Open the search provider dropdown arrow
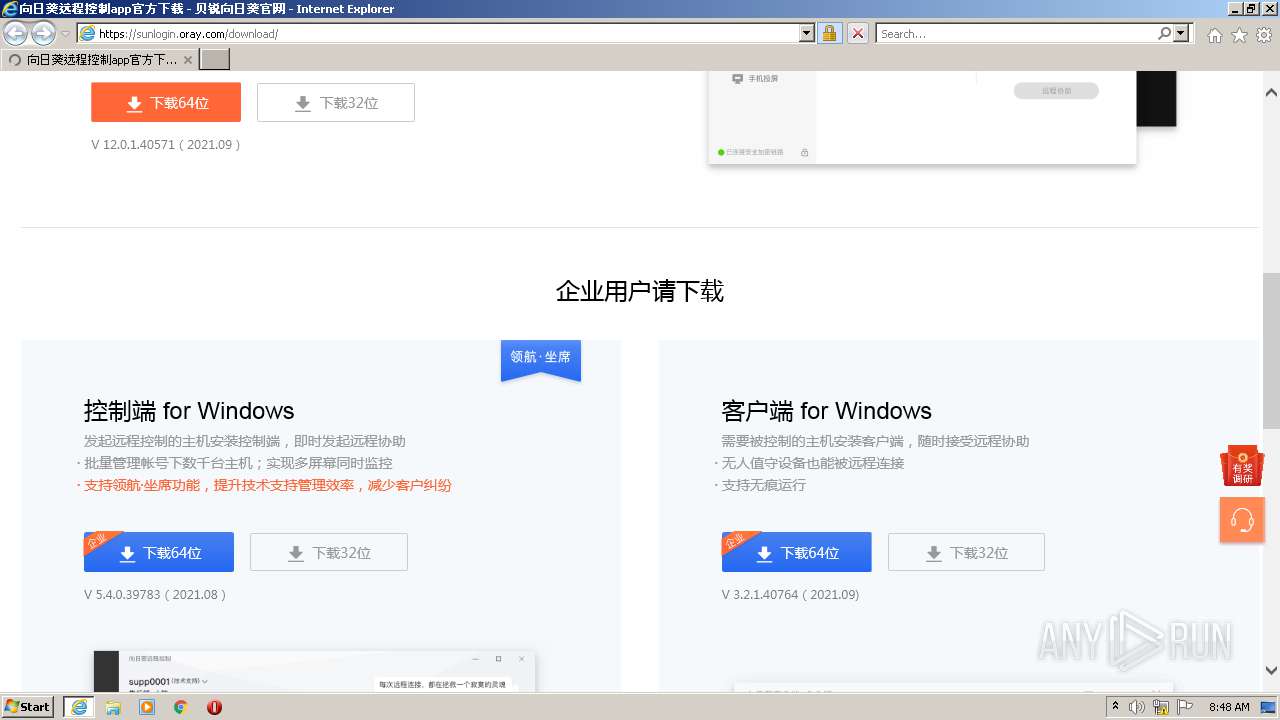This screenshot has height=720, width=1280. [x=1181, y=33]
